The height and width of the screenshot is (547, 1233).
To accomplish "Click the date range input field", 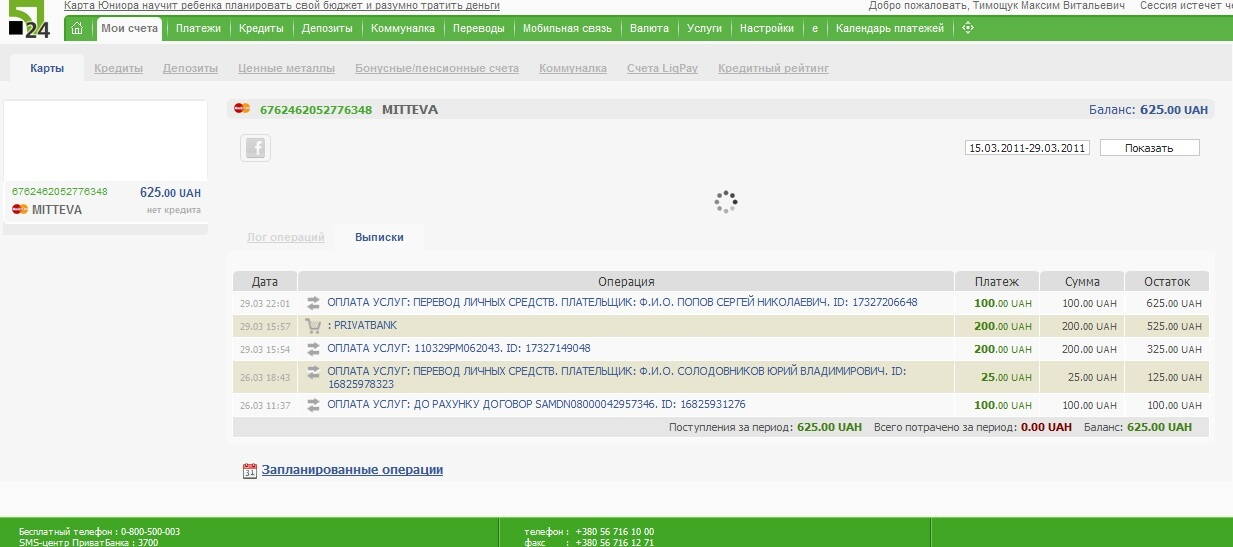I will click(x=1027, y=148).
